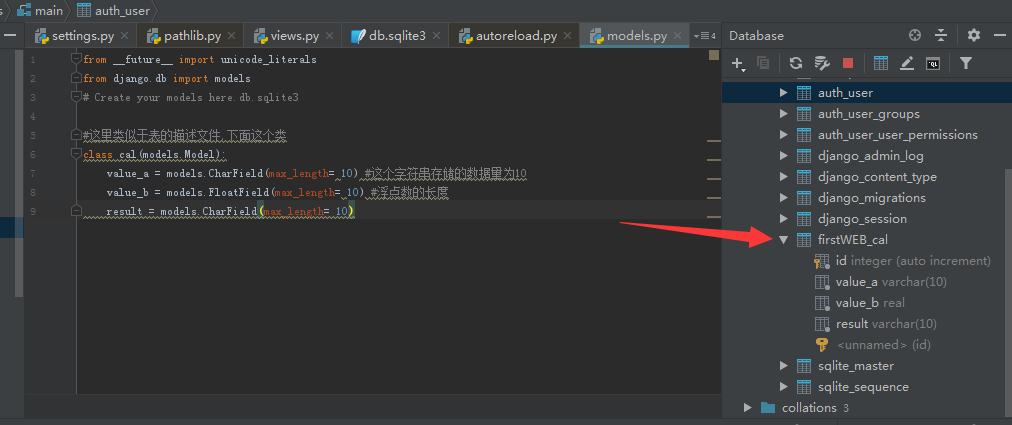Click the table icon next to auth_user_groups
The height and width of the screenshot is (425, 1012).
(804, 114)
